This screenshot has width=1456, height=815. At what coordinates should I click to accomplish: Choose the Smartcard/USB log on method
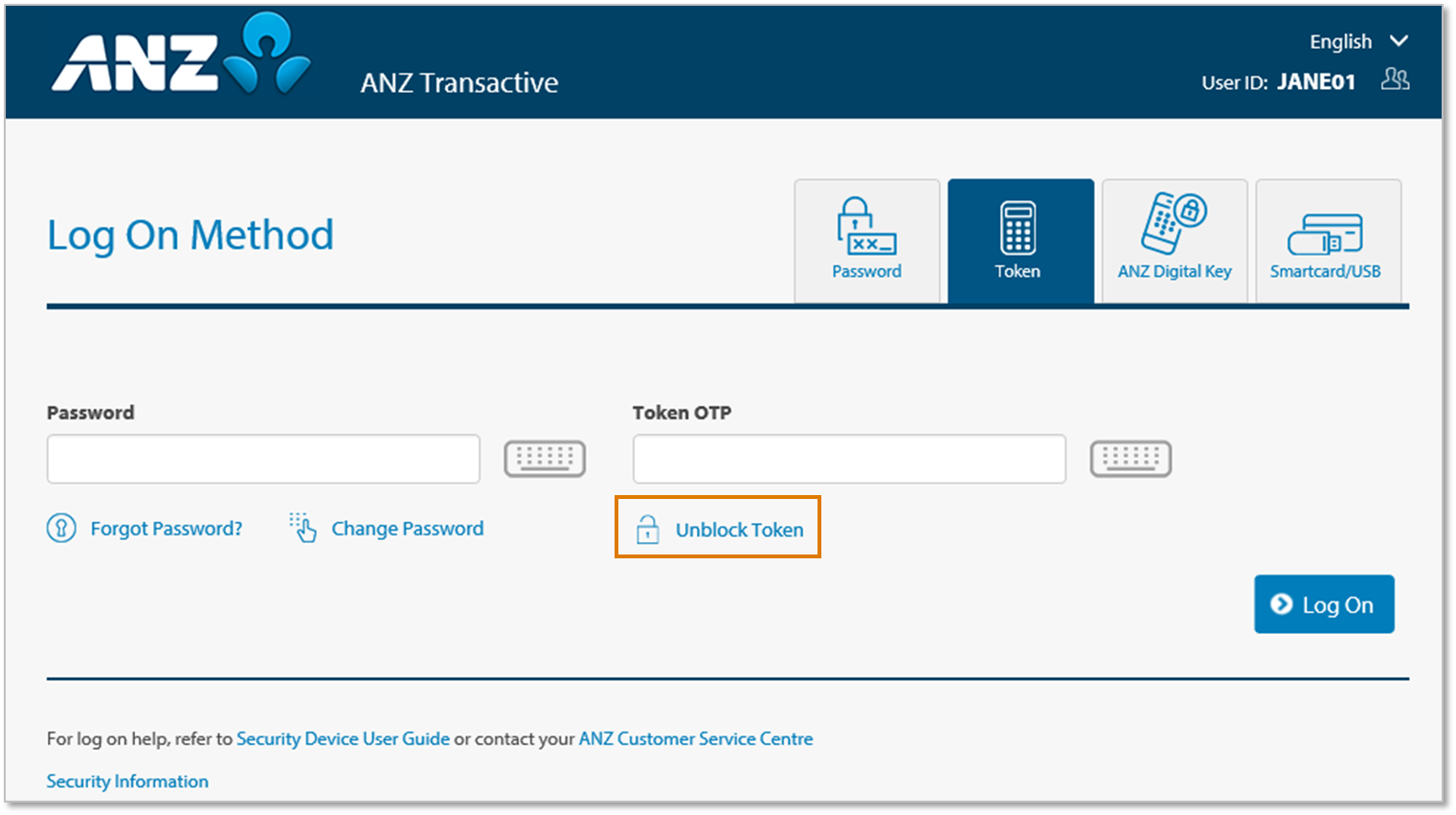(x=1329, y=240)
